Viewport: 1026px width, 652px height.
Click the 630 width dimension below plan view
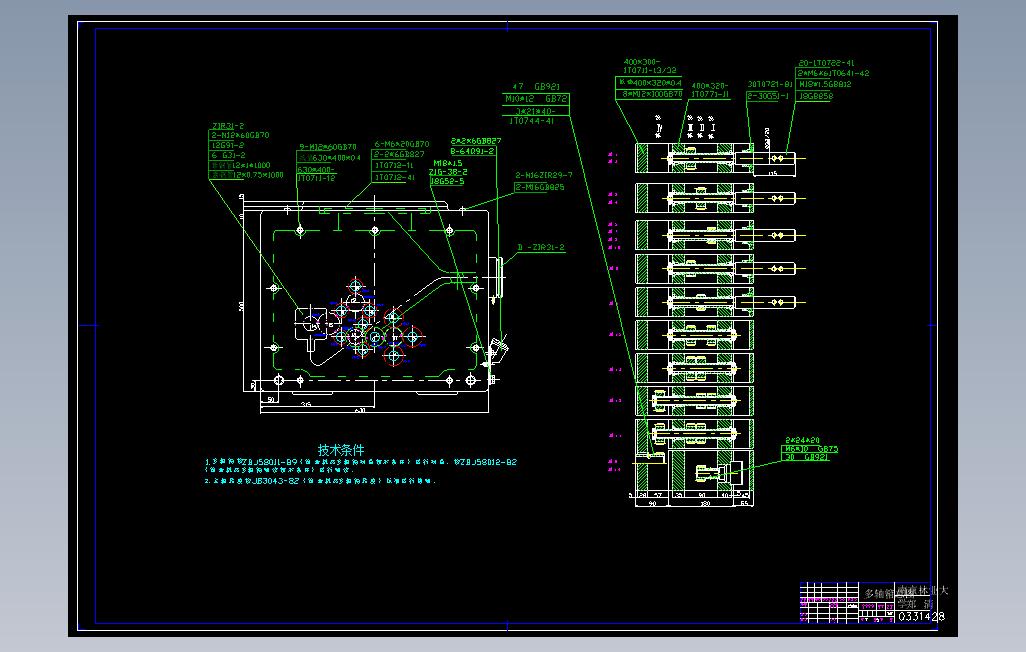pyautogui.click(x=360, y=410)
